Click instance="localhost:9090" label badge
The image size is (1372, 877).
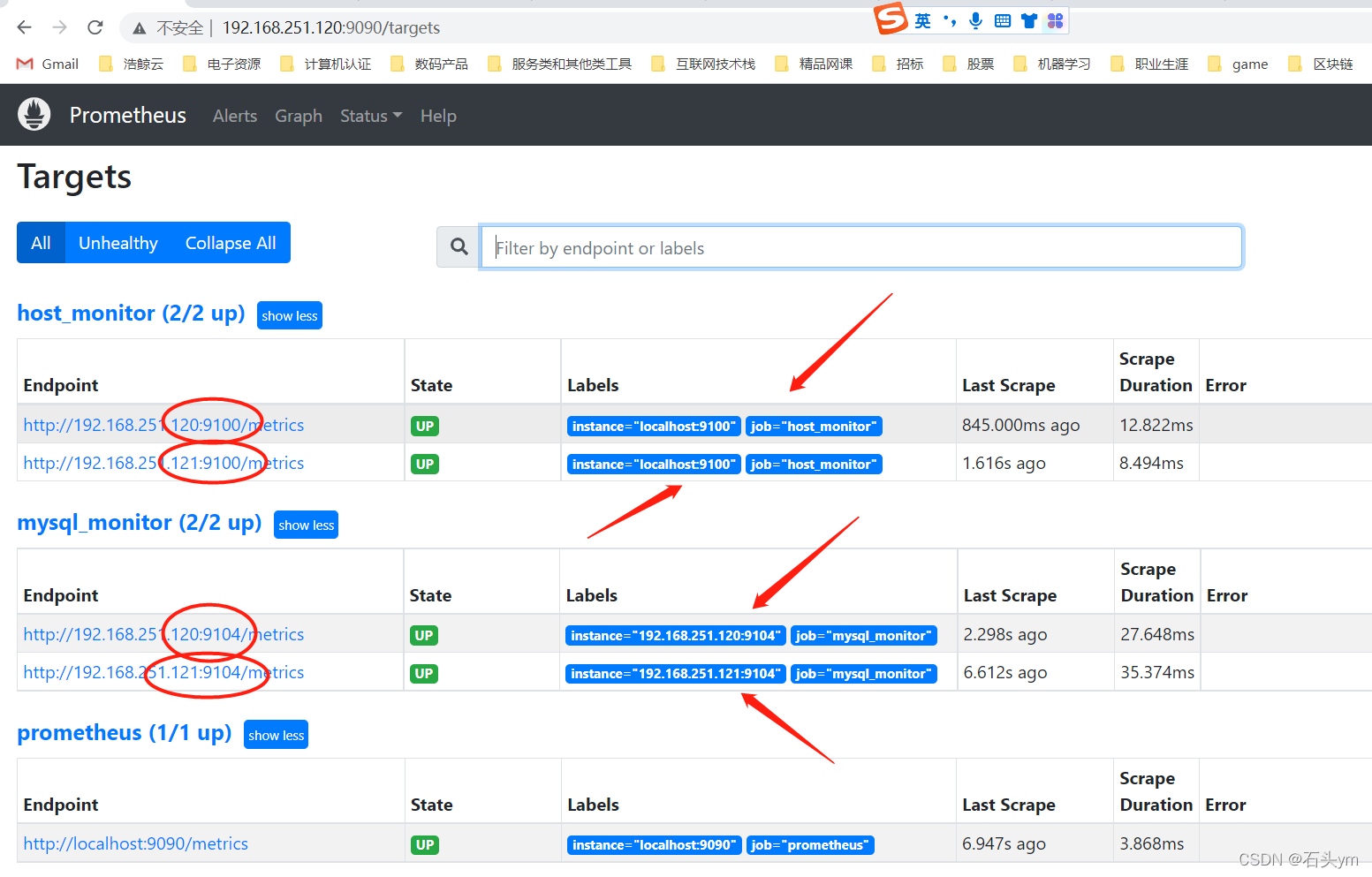[x=654, y=845]
